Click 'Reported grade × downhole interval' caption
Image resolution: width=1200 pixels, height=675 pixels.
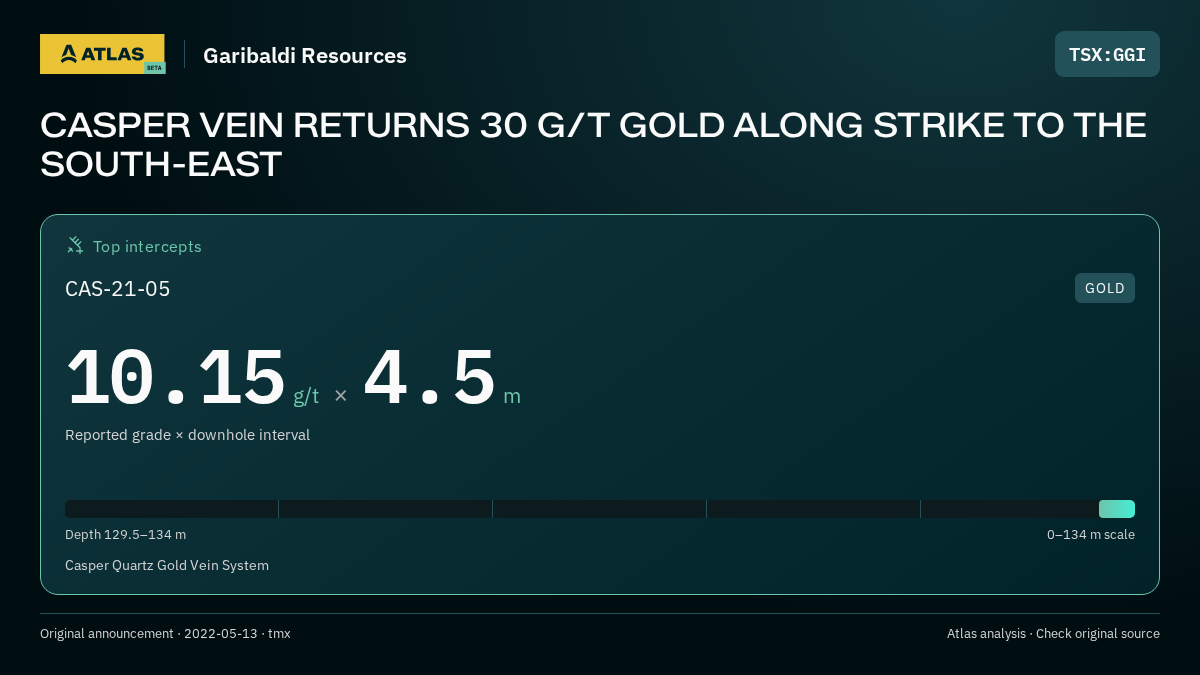click(187, 435)
